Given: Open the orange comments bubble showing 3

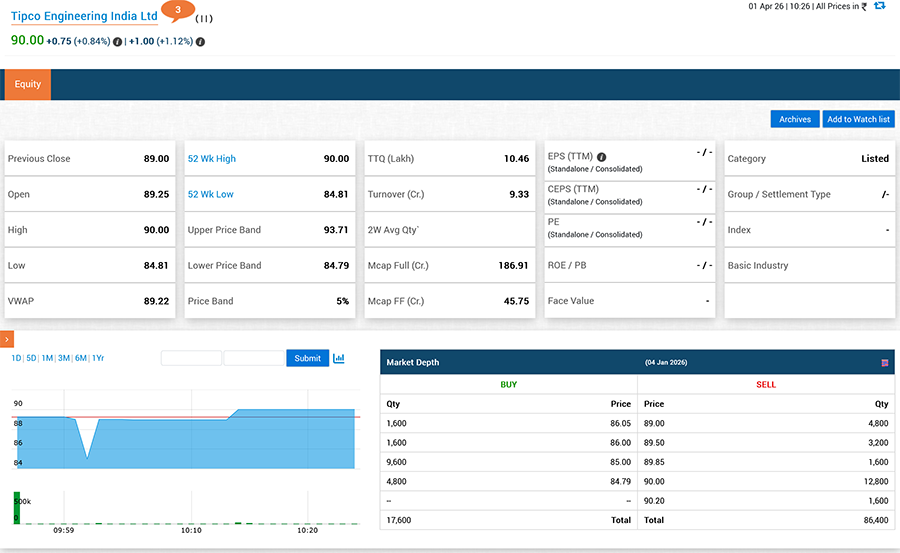Looking at the screenshot, I should pos(178,11).
